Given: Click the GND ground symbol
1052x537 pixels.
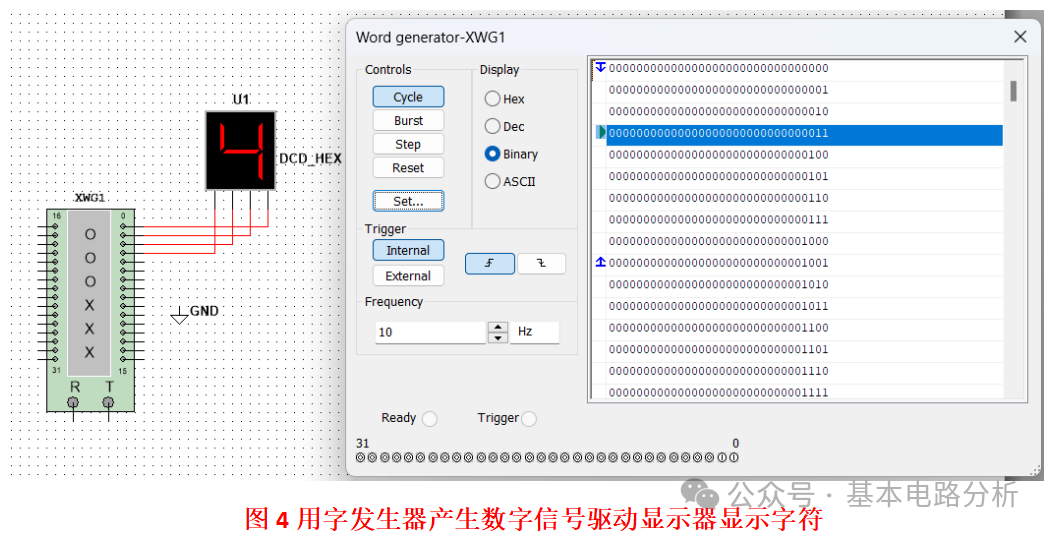Looking at the screenshot, I should (x=179, y=315).
